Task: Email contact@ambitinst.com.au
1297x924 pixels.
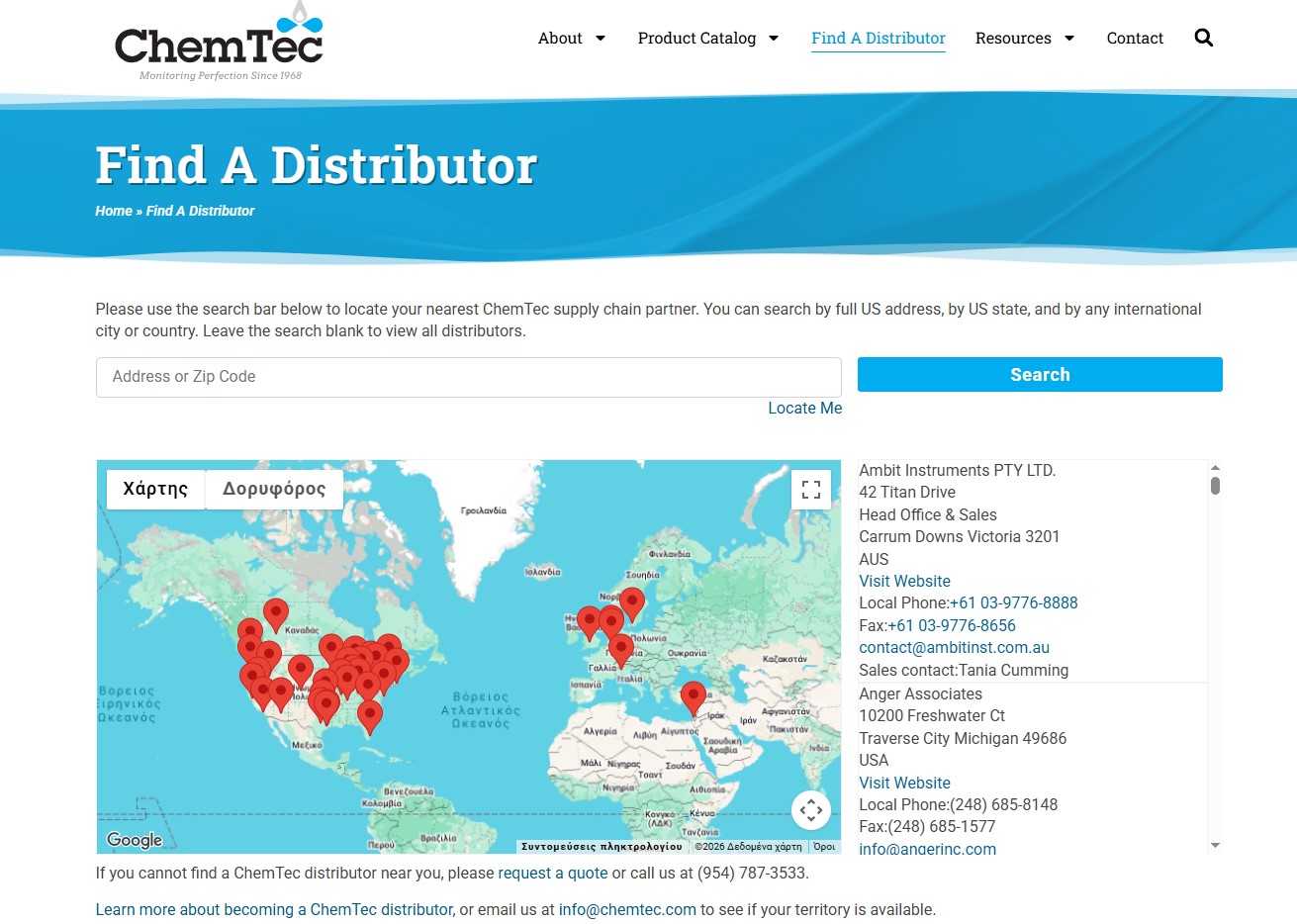Action: (954, 648)
